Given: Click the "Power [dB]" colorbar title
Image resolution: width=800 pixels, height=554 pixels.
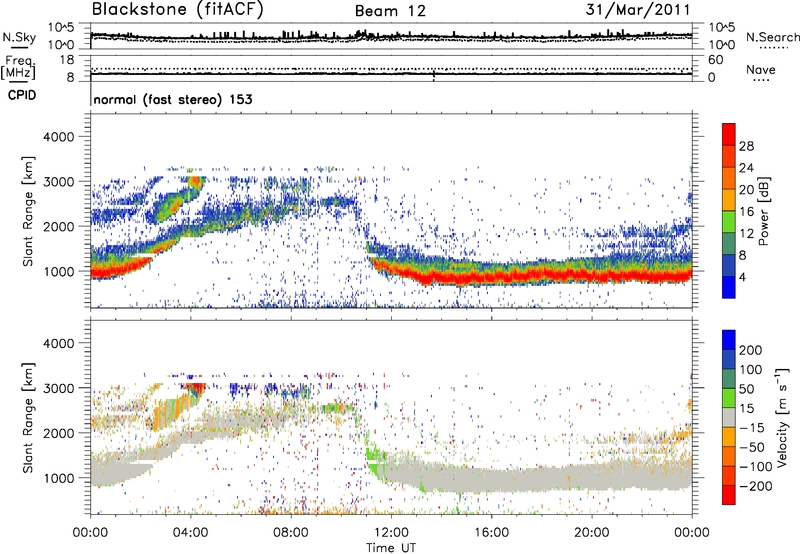Looking at the screenshot, I should coord(763,211).
